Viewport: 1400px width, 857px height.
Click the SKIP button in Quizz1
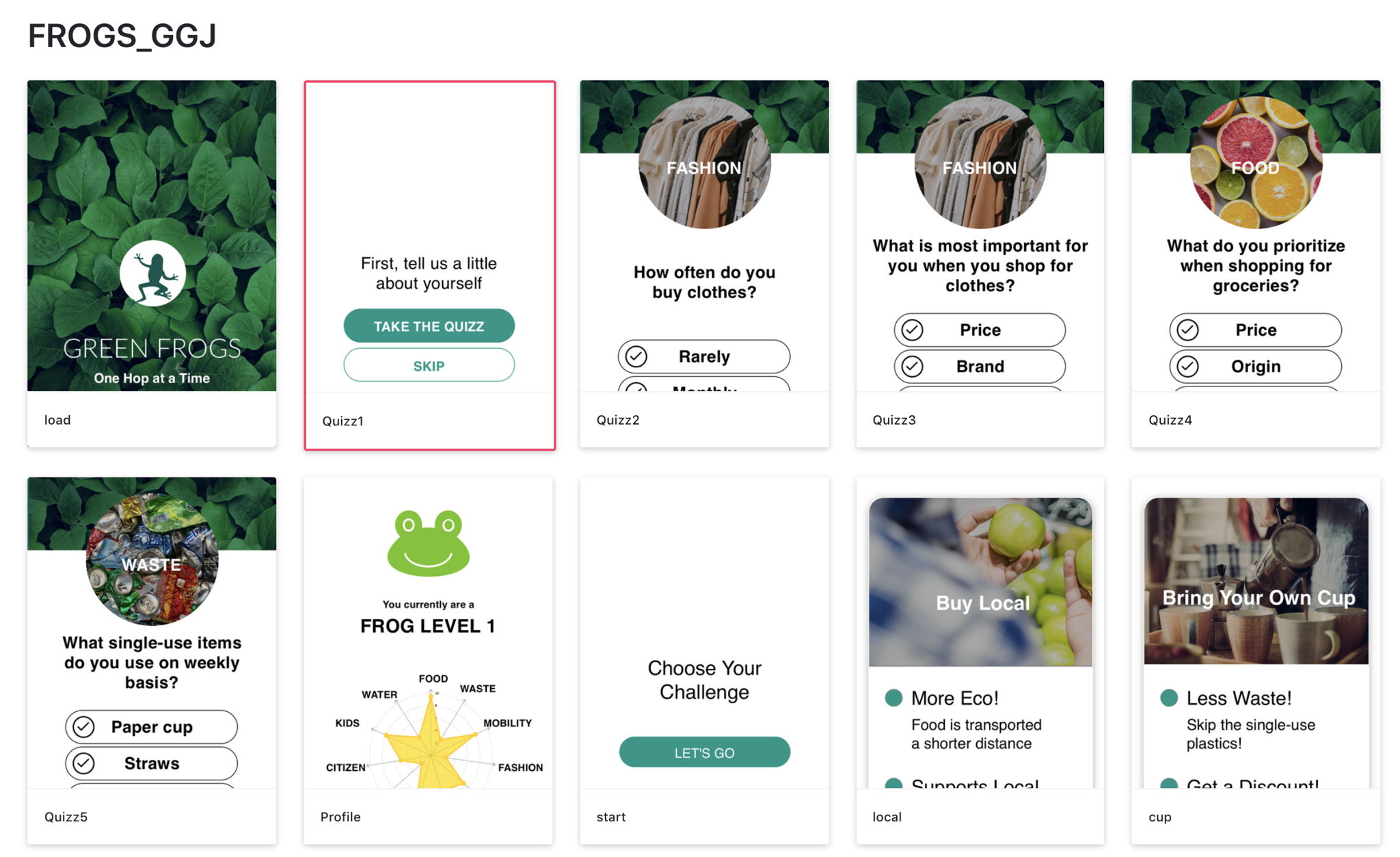click(429, 365)
